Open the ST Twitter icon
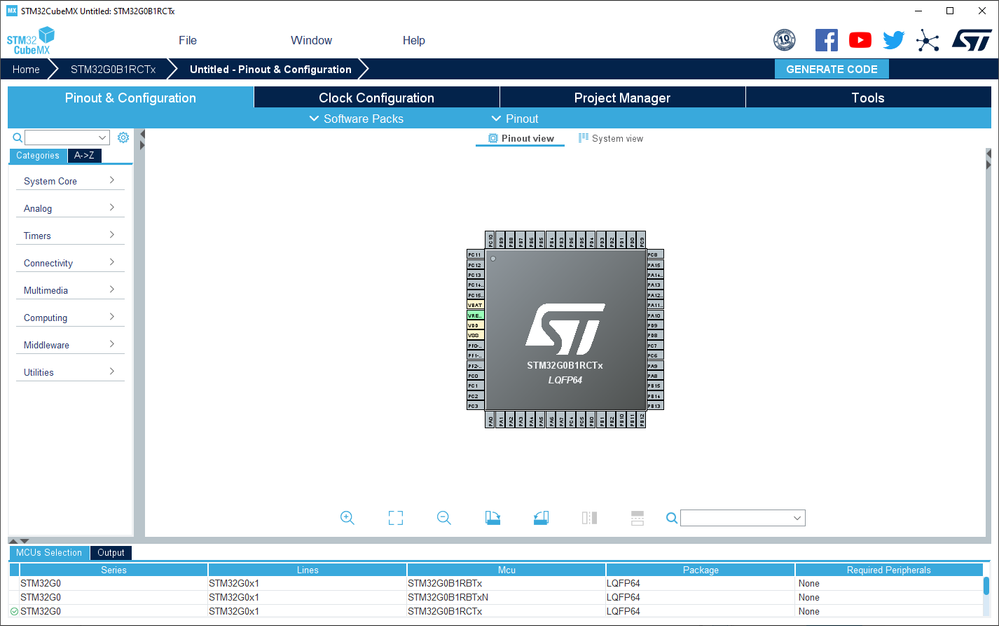 point(894,40)
